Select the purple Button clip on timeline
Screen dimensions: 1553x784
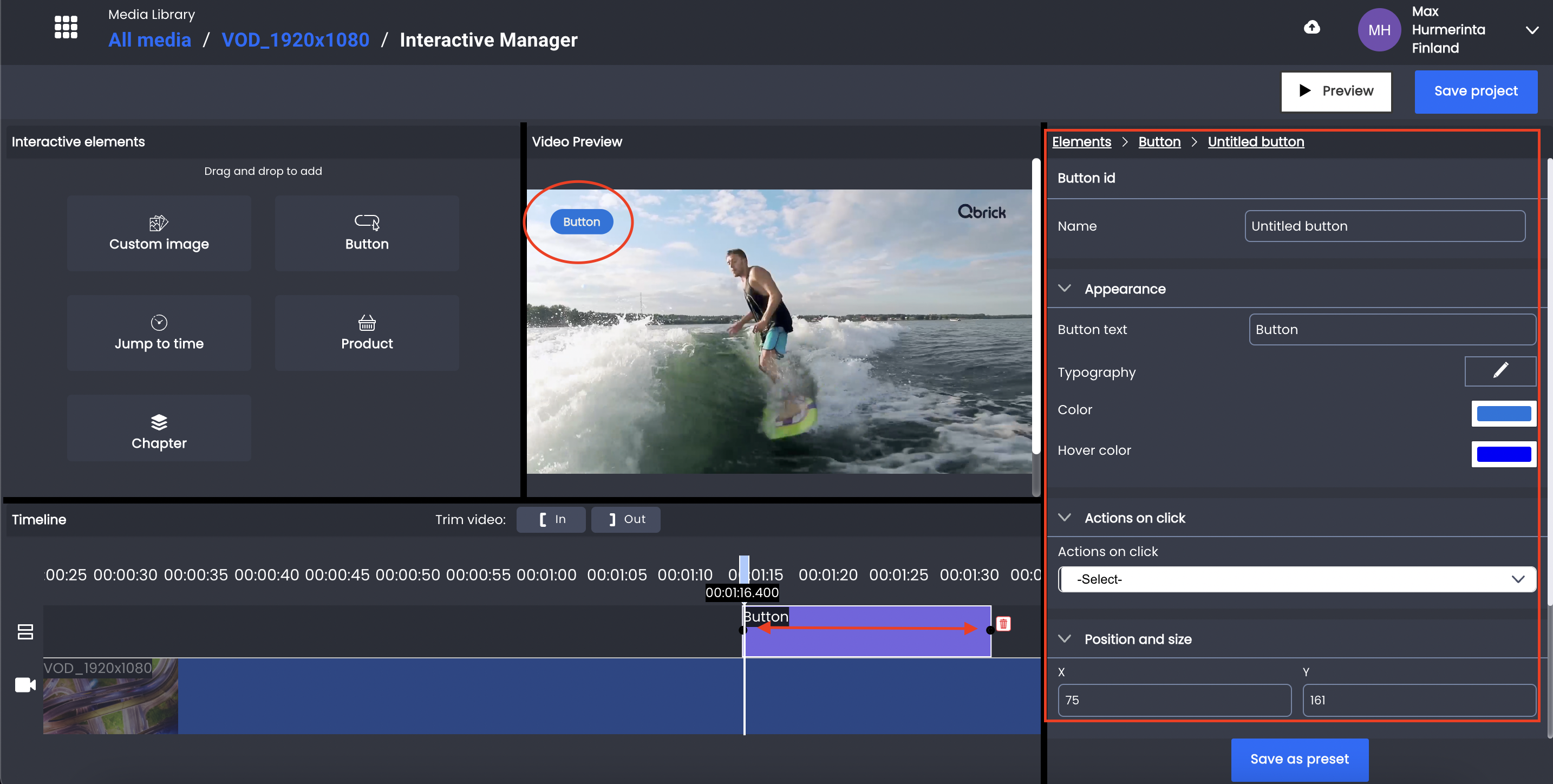point(866,631)
